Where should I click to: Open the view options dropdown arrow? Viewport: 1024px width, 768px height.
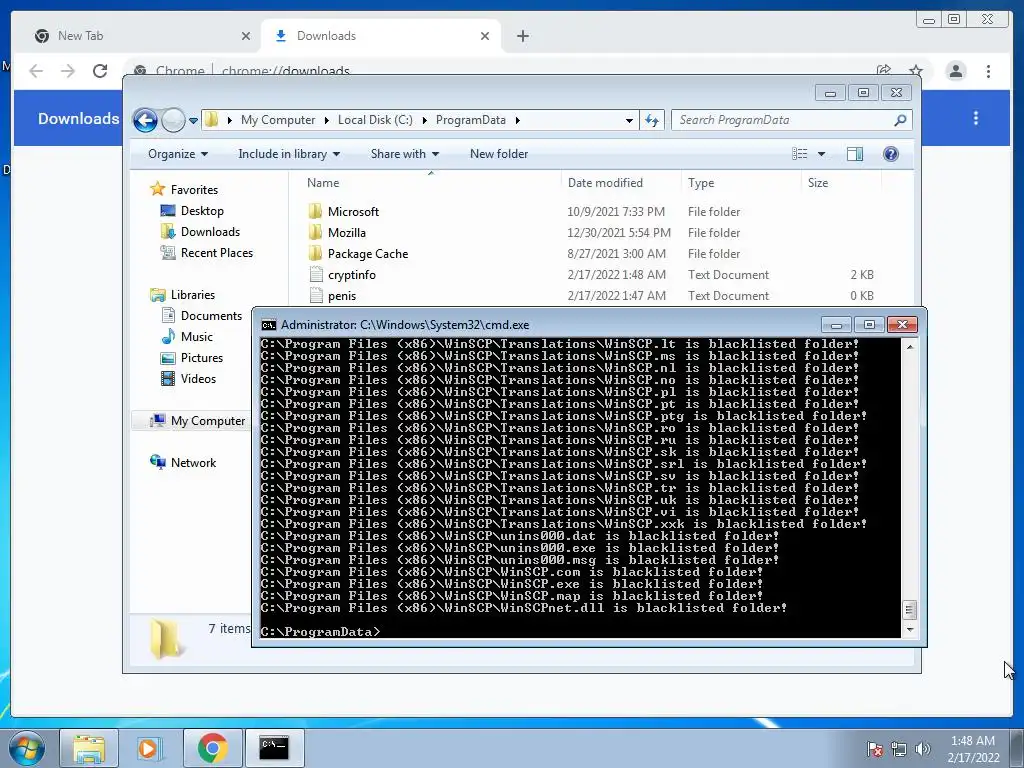click(x=822, y=154)
